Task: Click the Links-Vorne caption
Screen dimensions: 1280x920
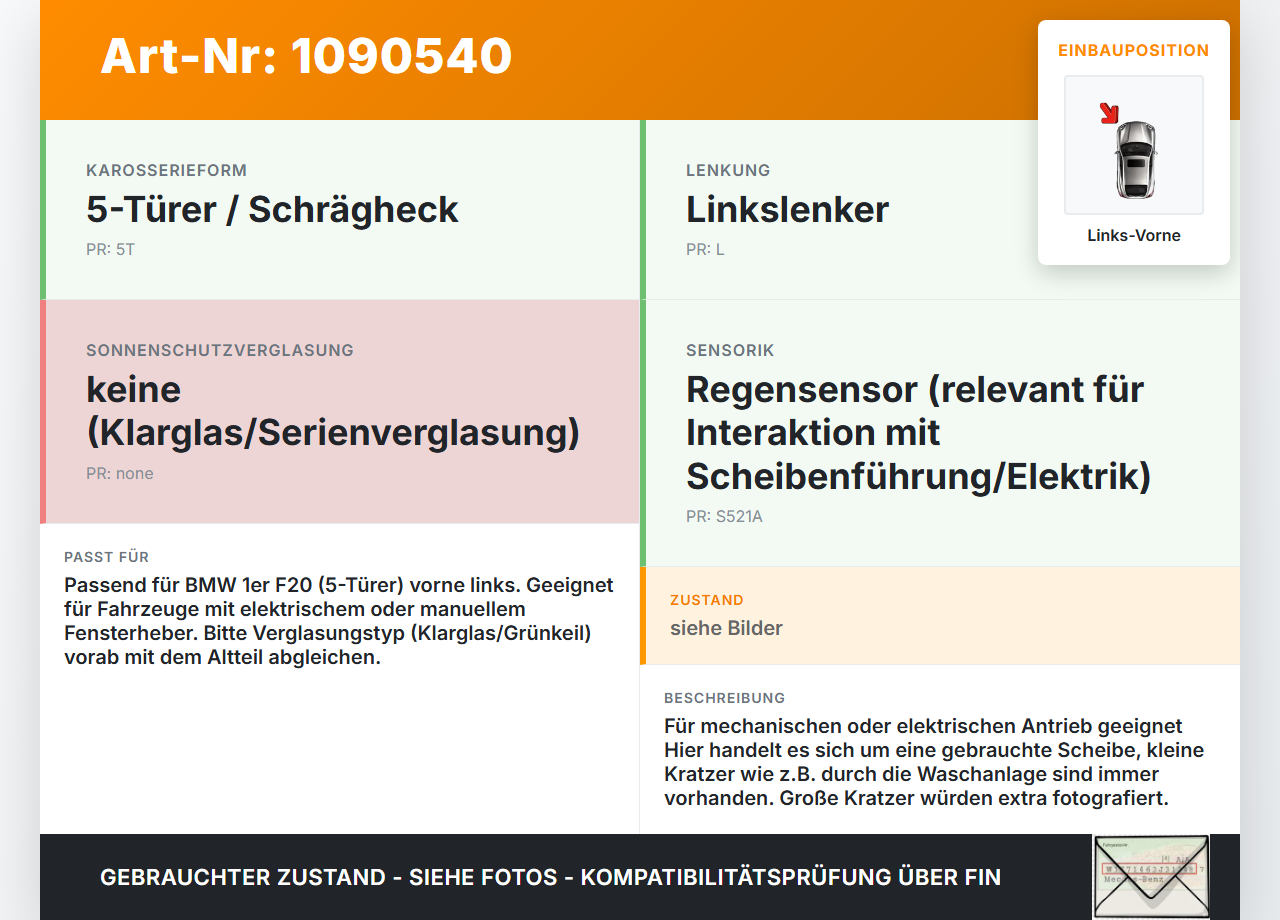Action: 1134,236
